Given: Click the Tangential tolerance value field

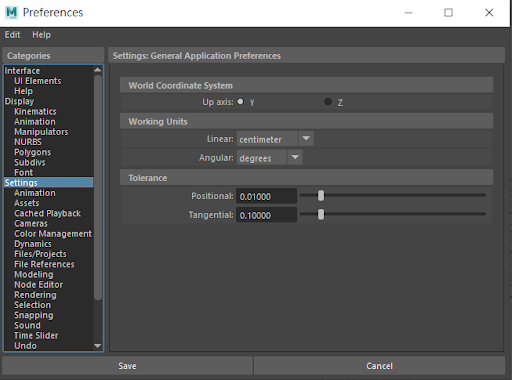Looking at the screenshot, I should click(266, 215).
